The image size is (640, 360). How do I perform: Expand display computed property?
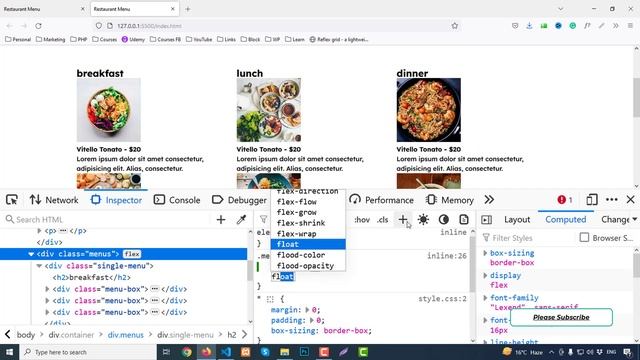[485, 276]
